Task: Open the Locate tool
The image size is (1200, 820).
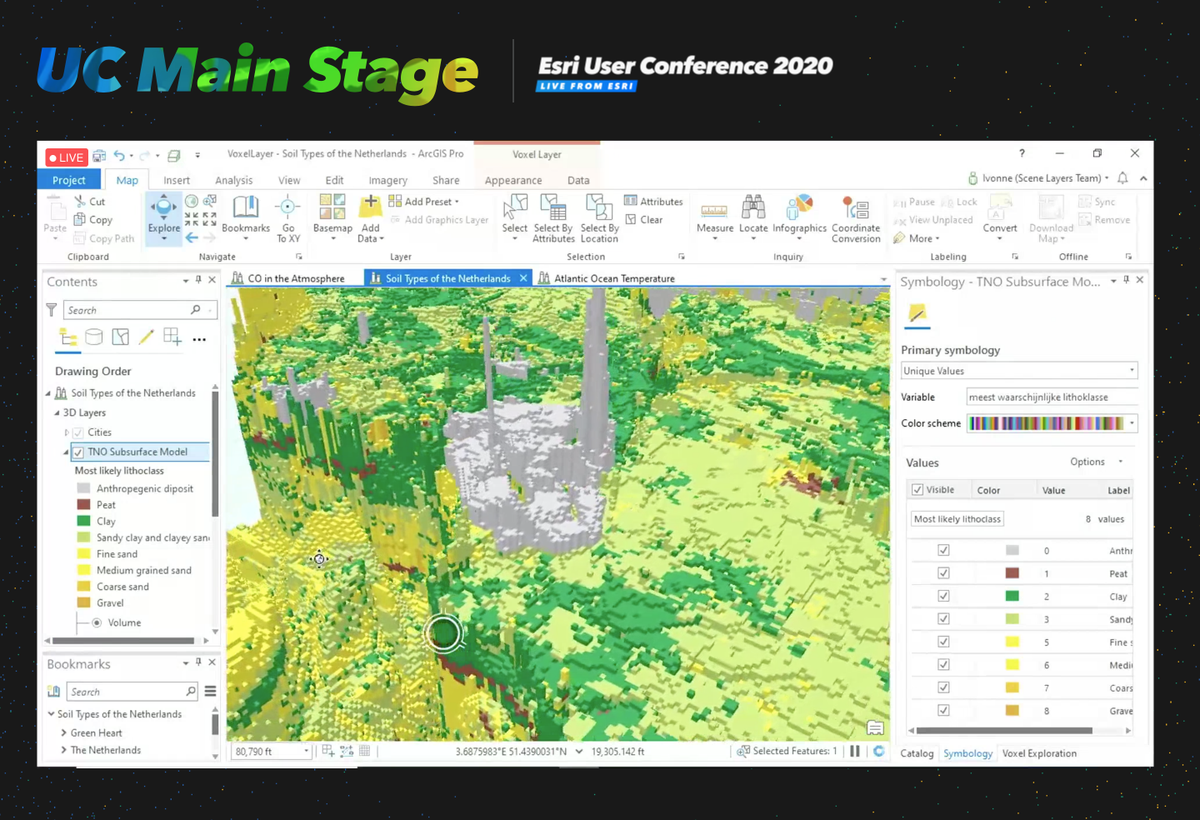Action: [x=753, y=216]
